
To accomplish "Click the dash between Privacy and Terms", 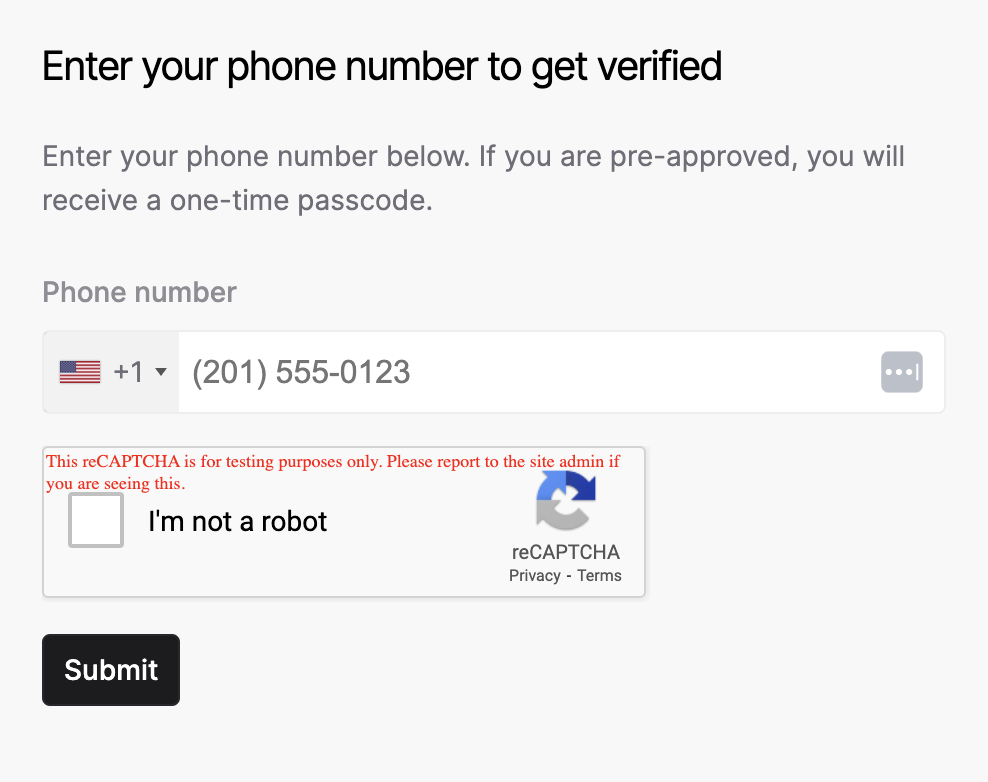I will tap(569, 576).
